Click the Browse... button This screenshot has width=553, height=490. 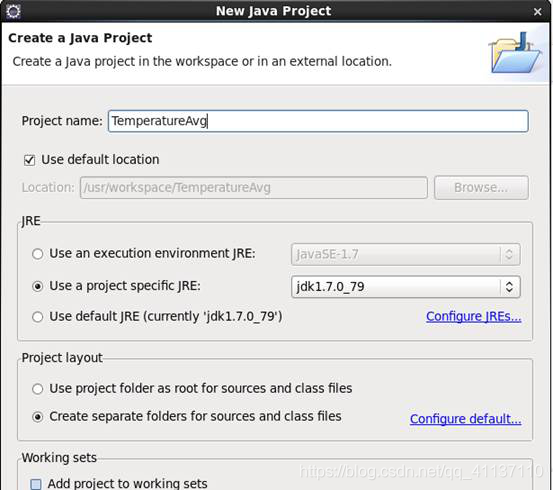[481, 188]
